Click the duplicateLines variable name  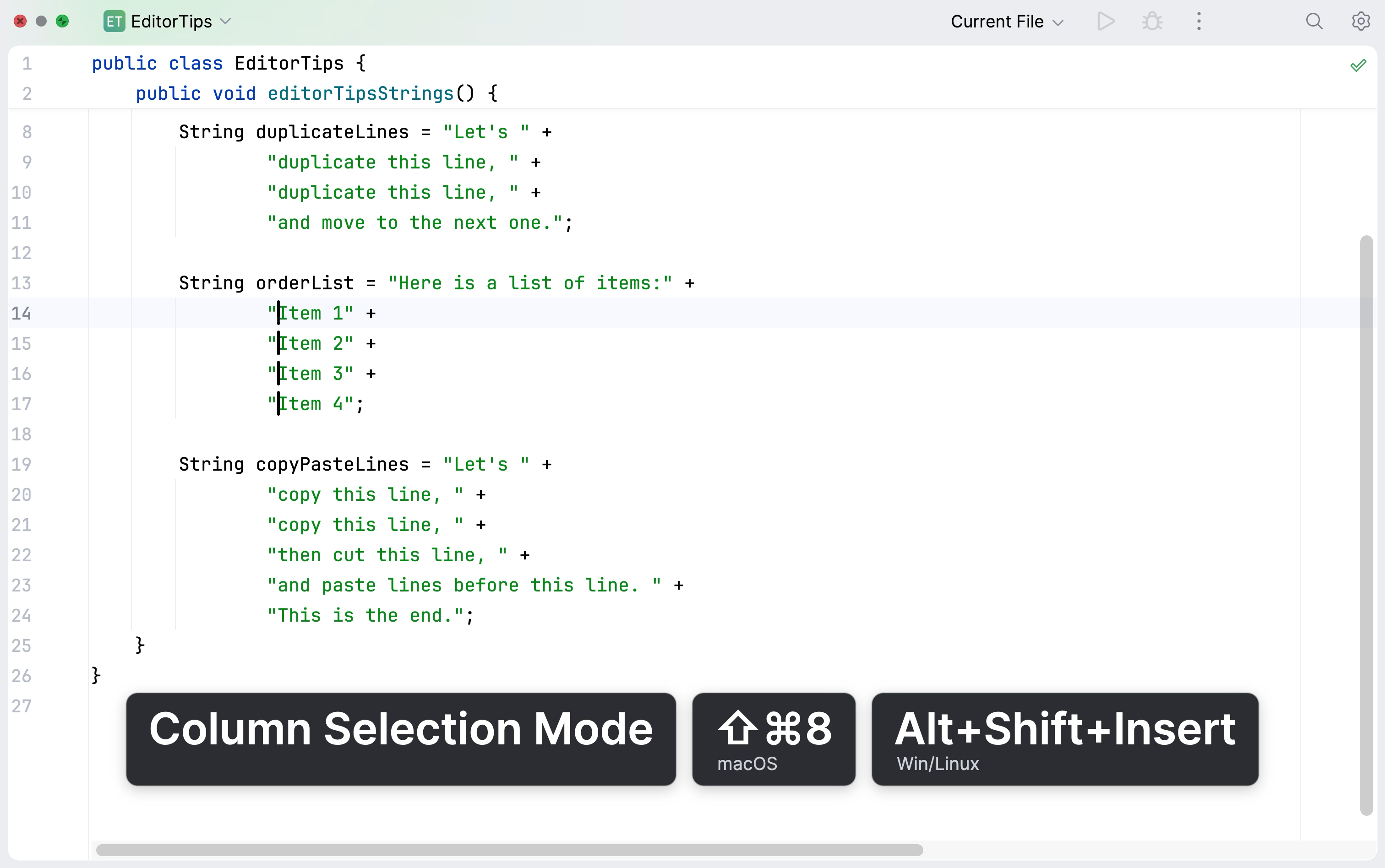tap(332, 132)
